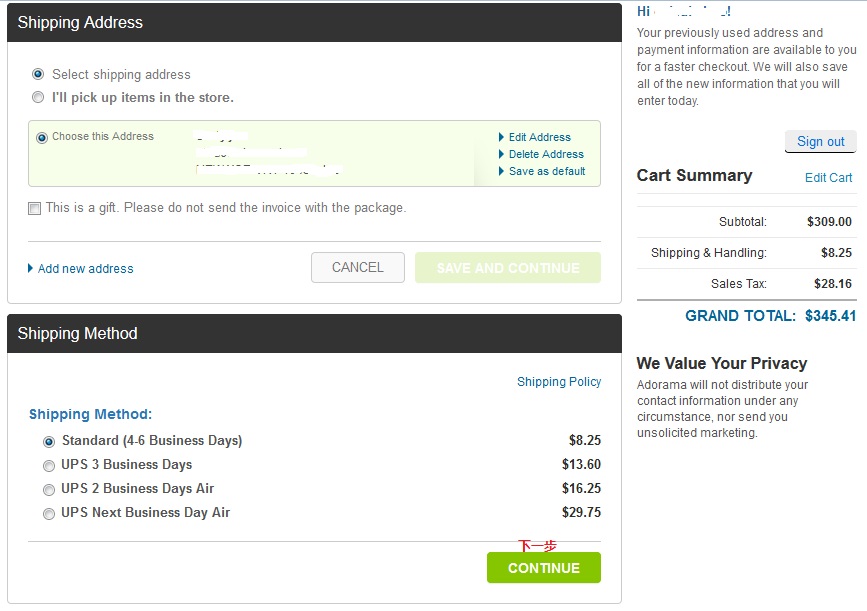The height and width of the screenshot is (611, 867).
Task: Click arrow icon beside Edit Address
Action: [501, 138]
